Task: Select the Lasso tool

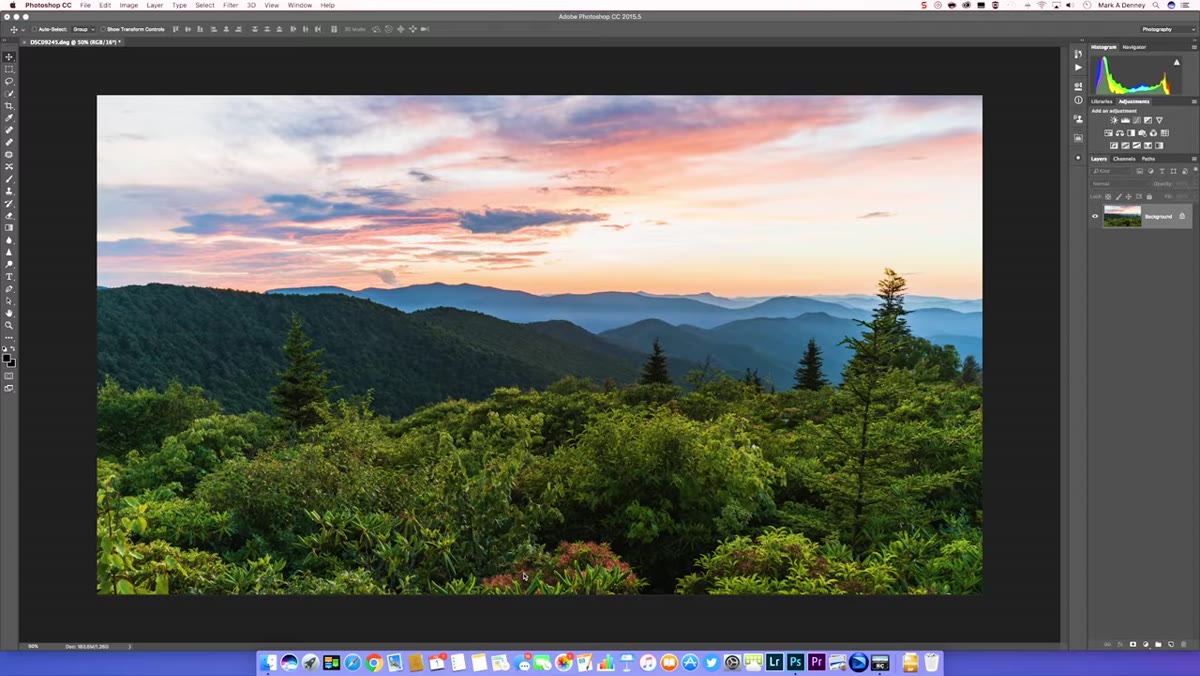Action: 8,80
